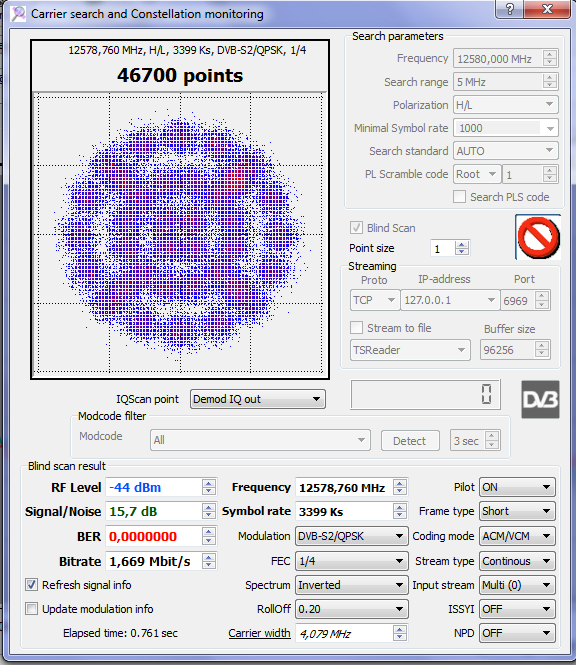Open the Search standard AUTO dropdown
This screenshot has height=665, width=576.
tap(506, 151)
